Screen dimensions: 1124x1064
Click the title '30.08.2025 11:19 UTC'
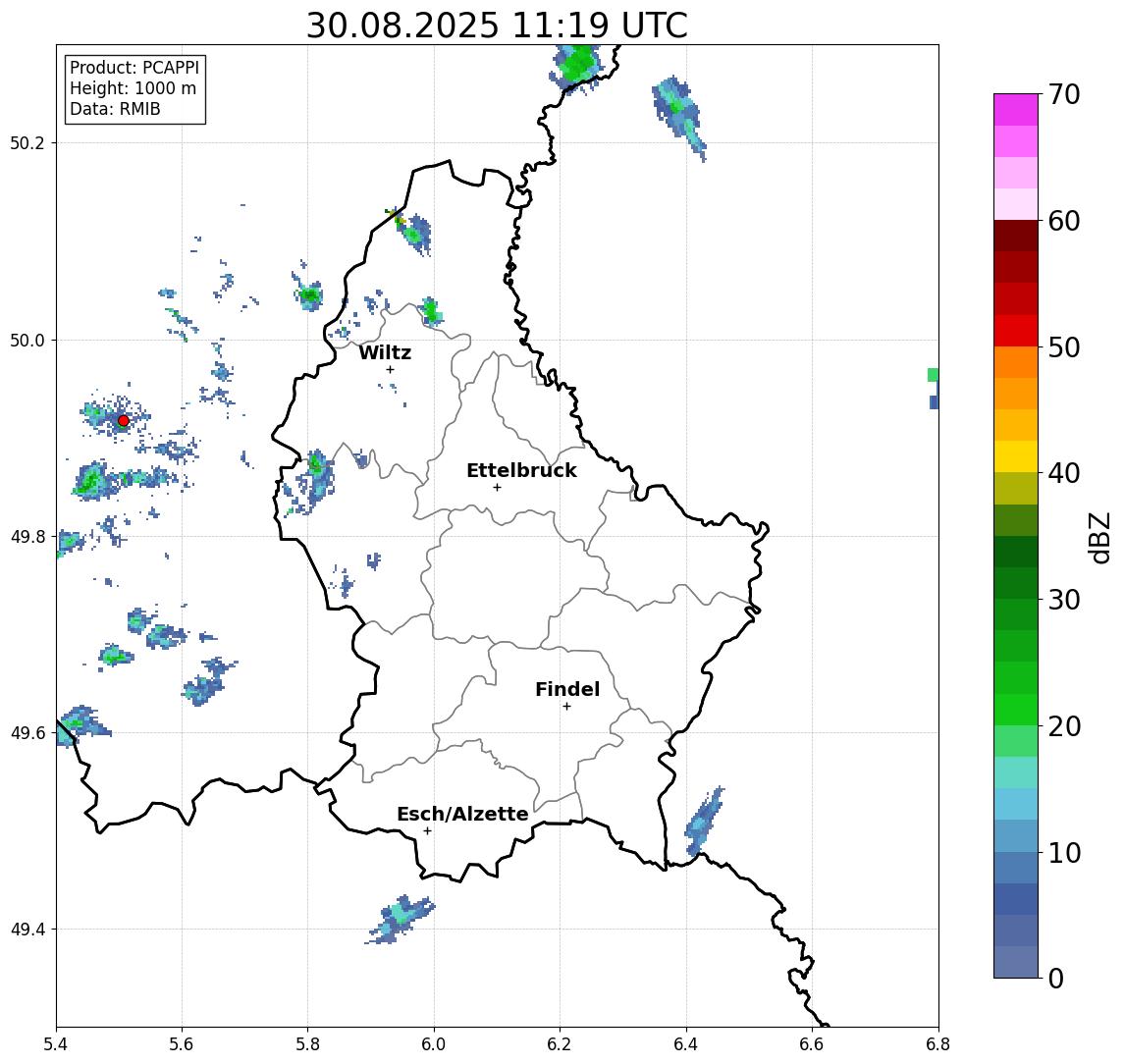click(x=497, y=26)
